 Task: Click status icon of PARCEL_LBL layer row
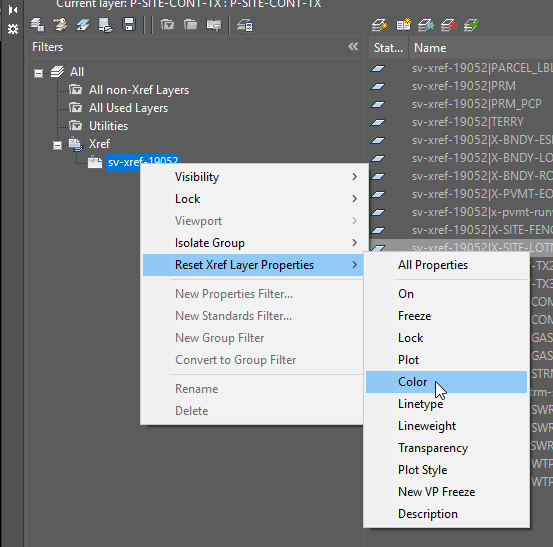tap(378, 68)
